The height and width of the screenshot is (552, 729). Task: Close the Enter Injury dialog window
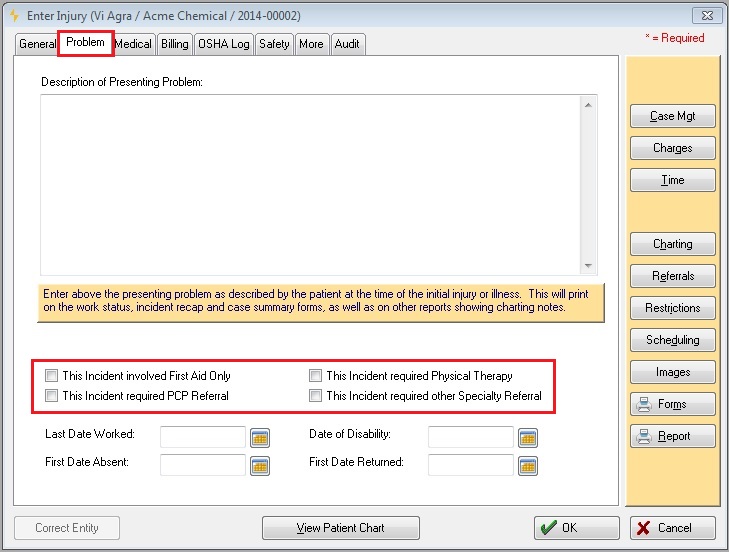click(707, 15)
